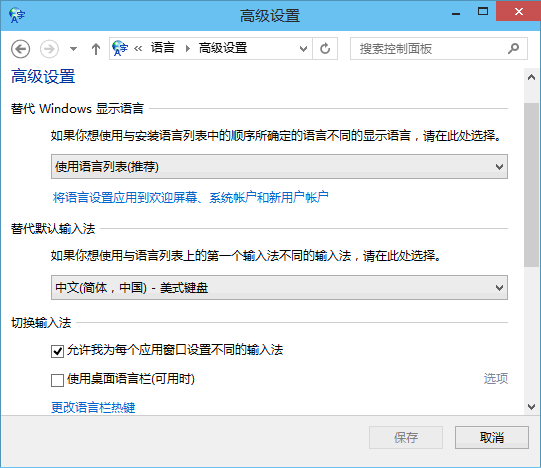Click the 保存 button
This screenshot has height=468, width=541.
406,438
